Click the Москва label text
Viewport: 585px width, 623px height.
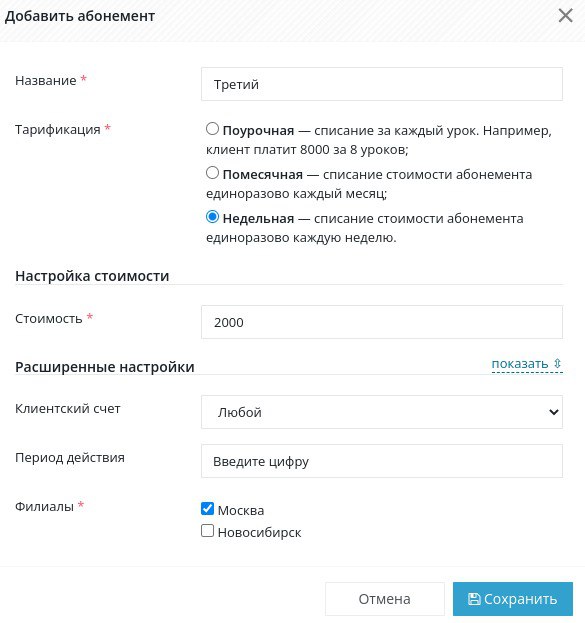coord(241,510)
